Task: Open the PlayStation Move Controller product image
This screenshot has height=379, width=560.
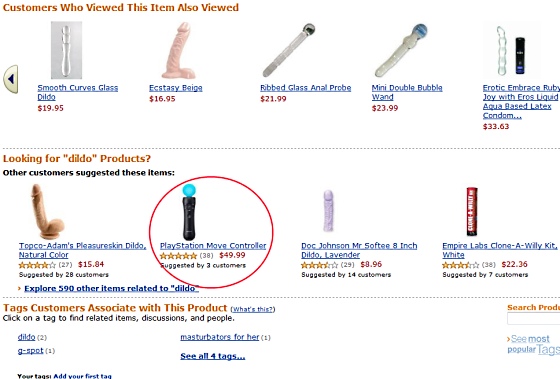Action: pyautogui.click(x=189, y=212)
